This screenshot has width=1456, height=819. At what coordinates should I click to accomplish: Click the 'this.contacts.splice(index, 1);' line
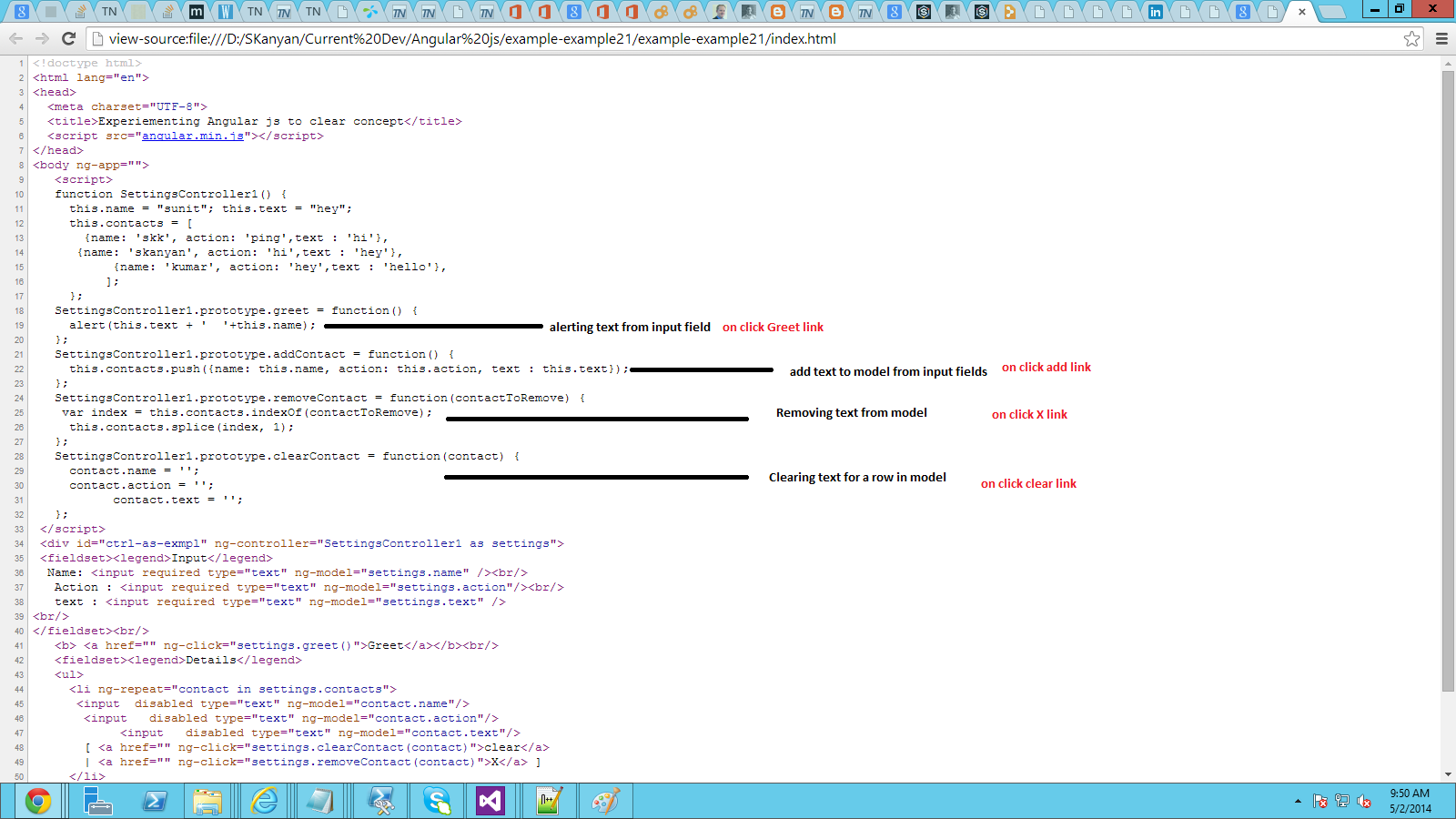click(x=182, y=427)
